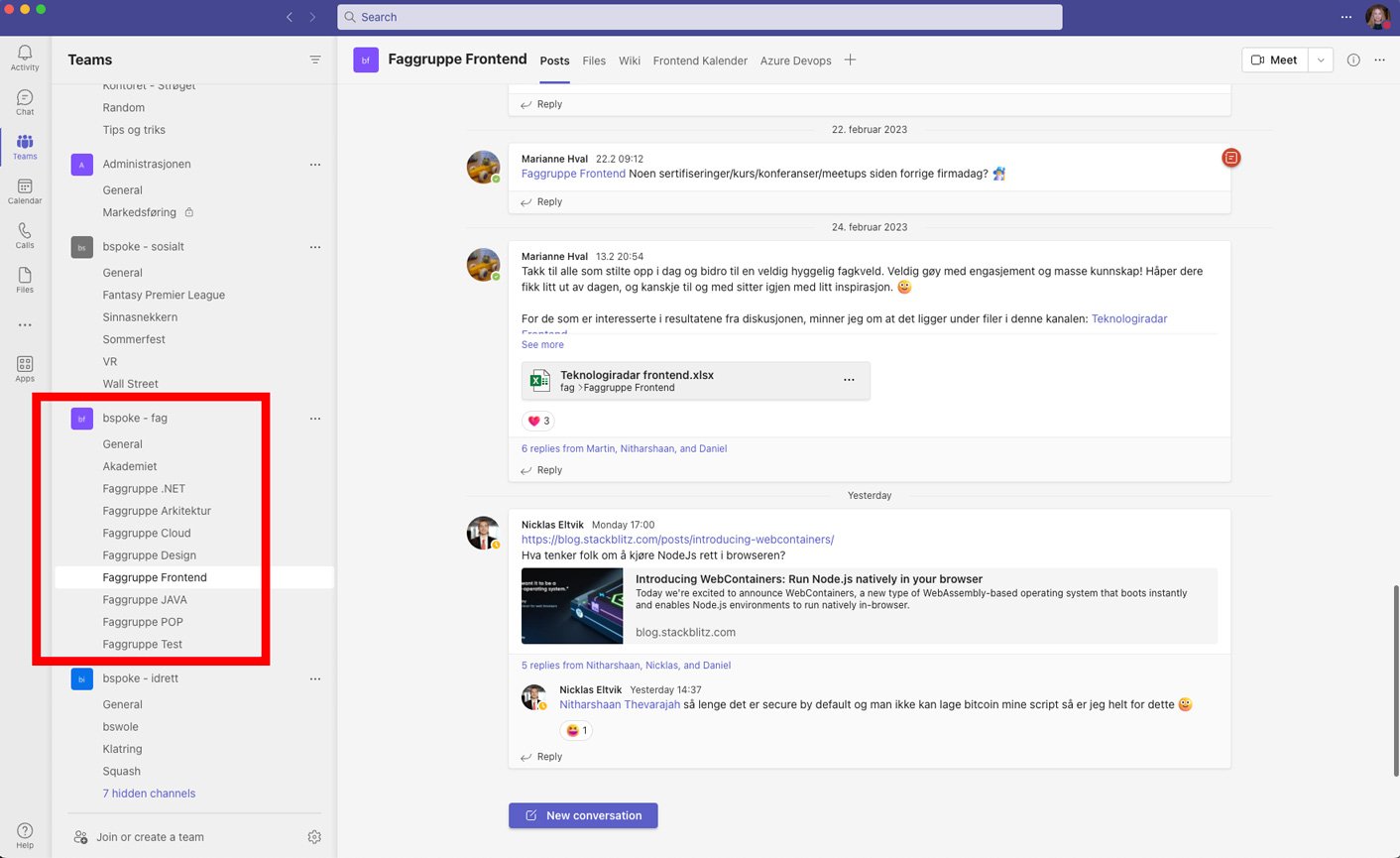Start a meeting with Meet button
1400x858 pixels.
click(x=1275, y=60)
